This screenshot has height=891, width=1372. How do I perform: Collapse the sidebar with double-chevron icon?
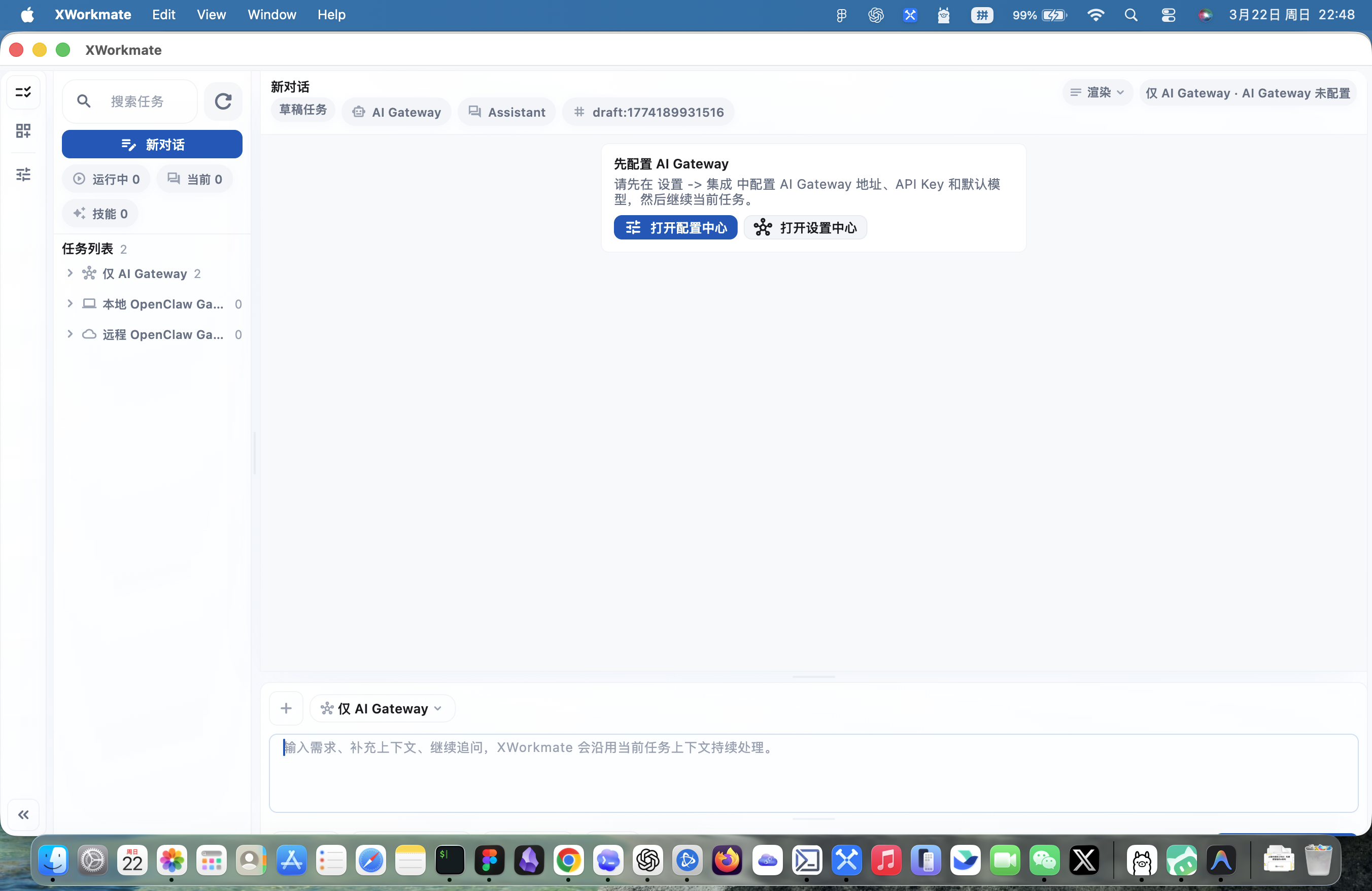point(23,814)
